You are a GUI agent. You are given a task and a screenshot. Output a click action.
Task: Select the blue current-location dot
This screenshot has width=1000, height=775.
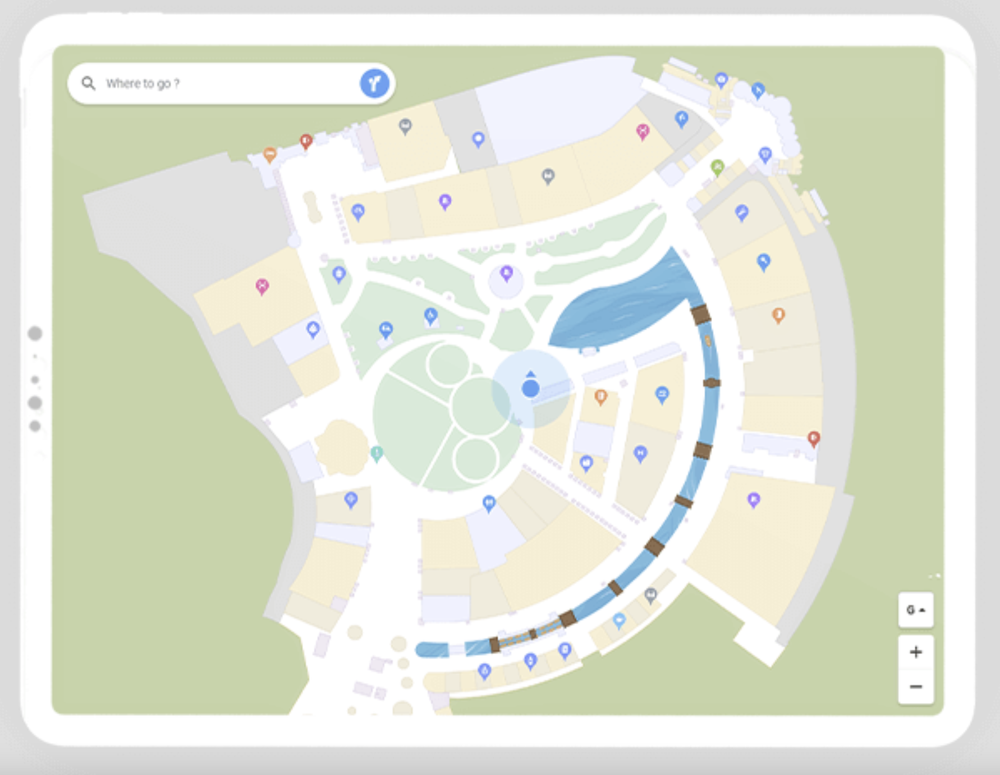click(x=531, y=388)
